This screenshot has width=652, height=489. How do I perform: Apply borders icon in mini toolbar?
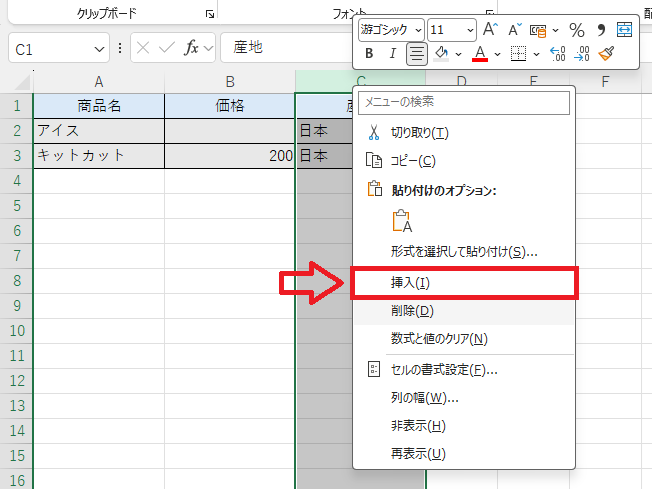click(x=518, y=54)
